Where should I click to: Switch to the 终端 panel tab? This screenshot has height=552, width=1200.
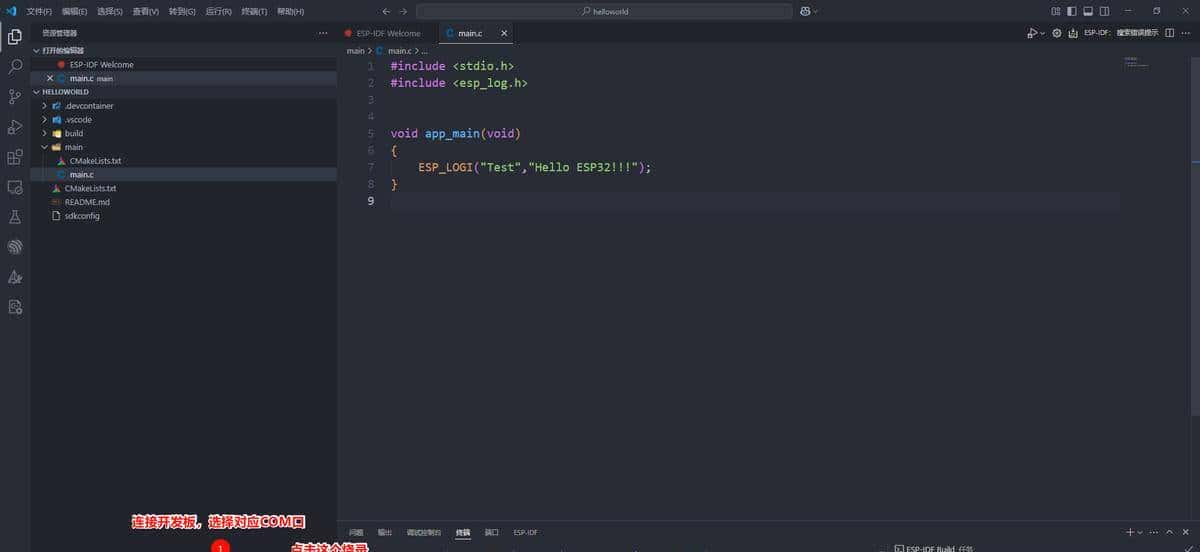click(462, 532)
